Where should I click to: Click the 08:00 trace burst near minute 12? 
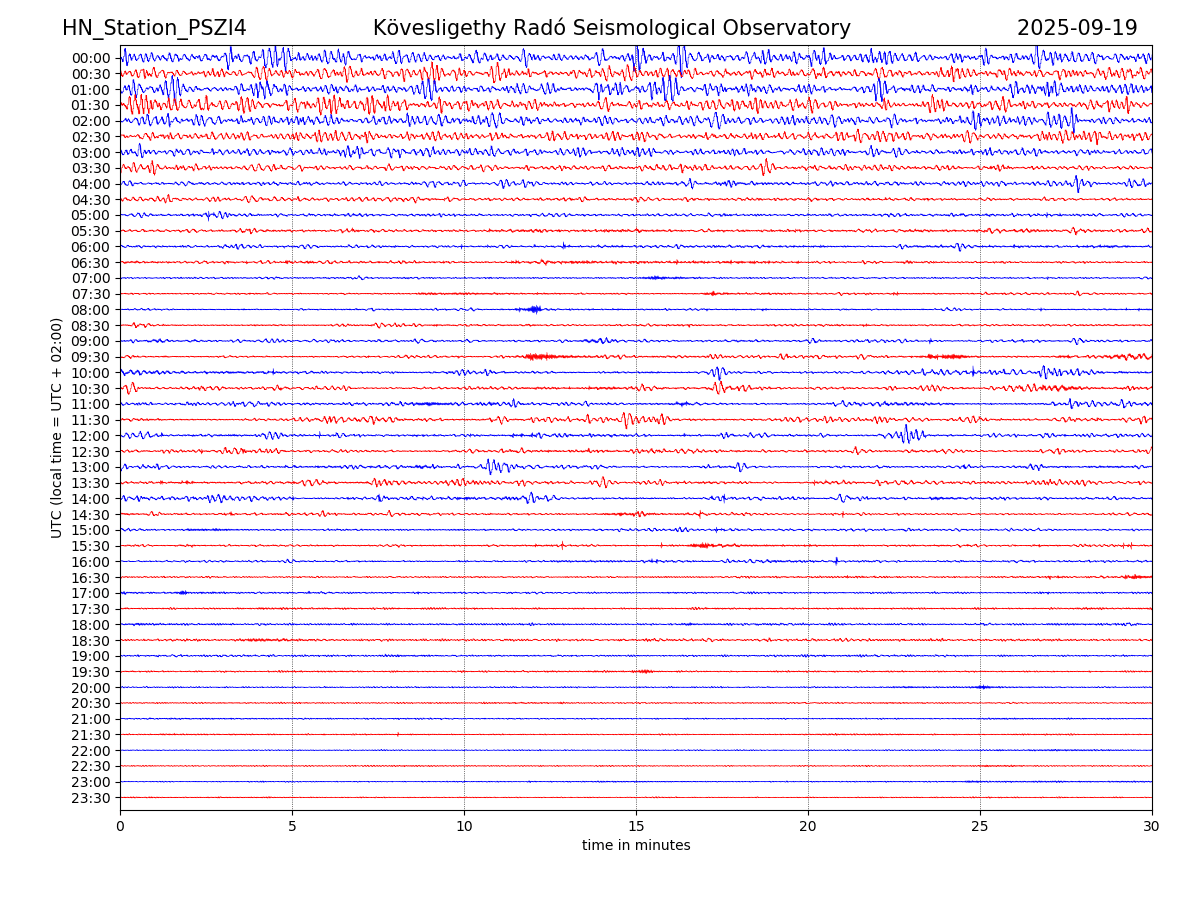point(533,309)
